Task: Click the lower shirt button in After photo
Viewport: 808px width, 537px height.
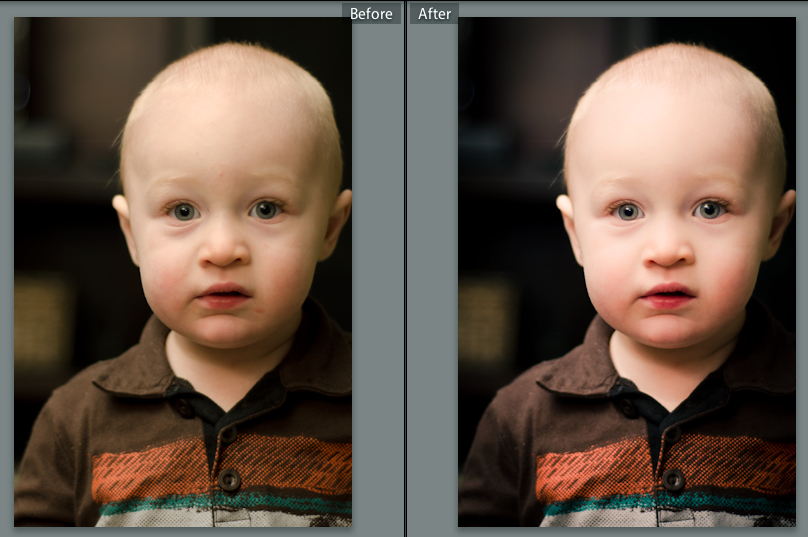Action: [x=674, y=481]
